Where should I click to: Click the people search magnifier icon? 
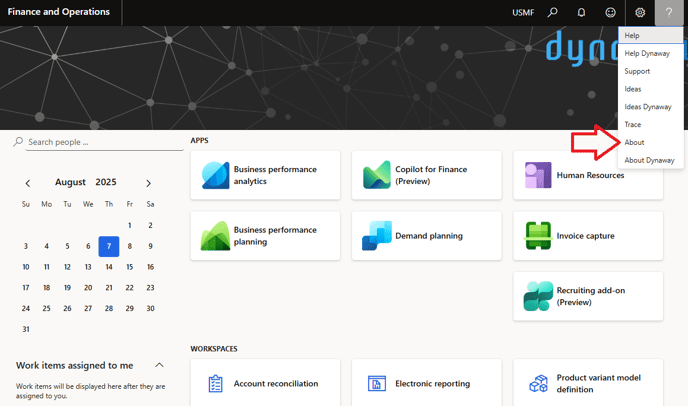[18, 142]
